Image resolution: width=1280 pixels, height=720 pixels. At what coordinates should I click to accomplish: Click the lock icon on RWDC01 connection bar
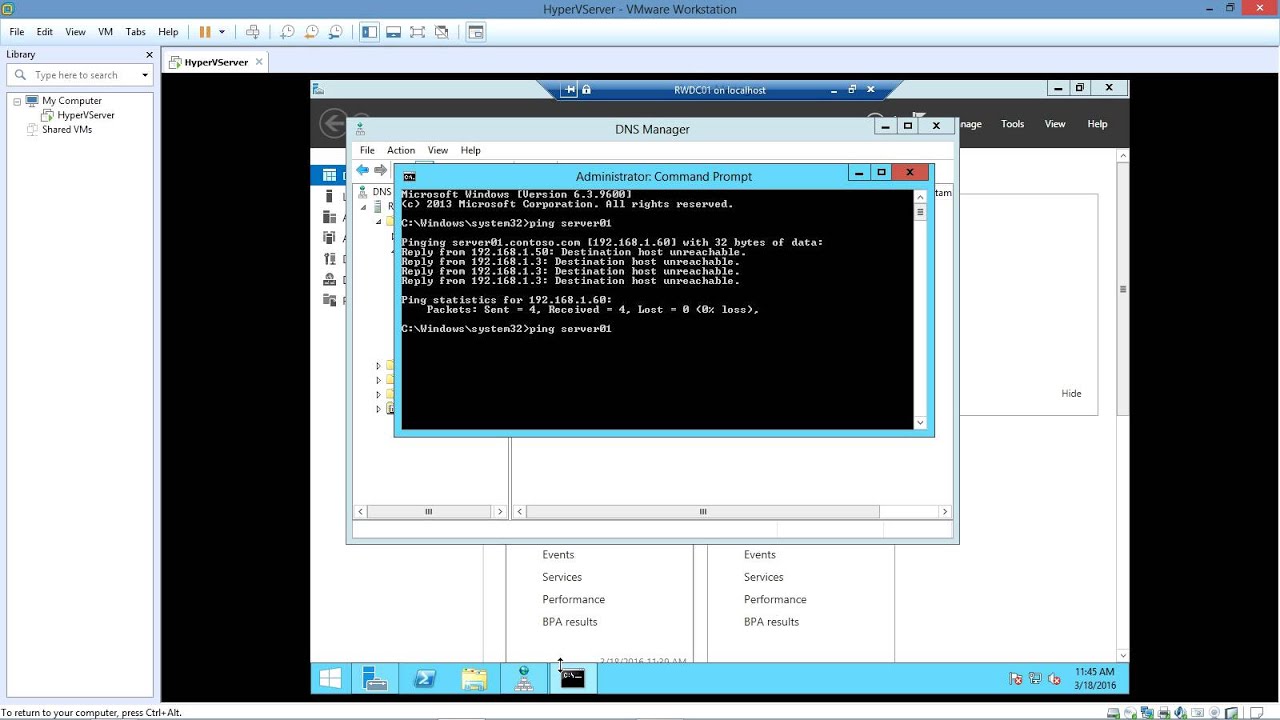[x=587, y=90]
